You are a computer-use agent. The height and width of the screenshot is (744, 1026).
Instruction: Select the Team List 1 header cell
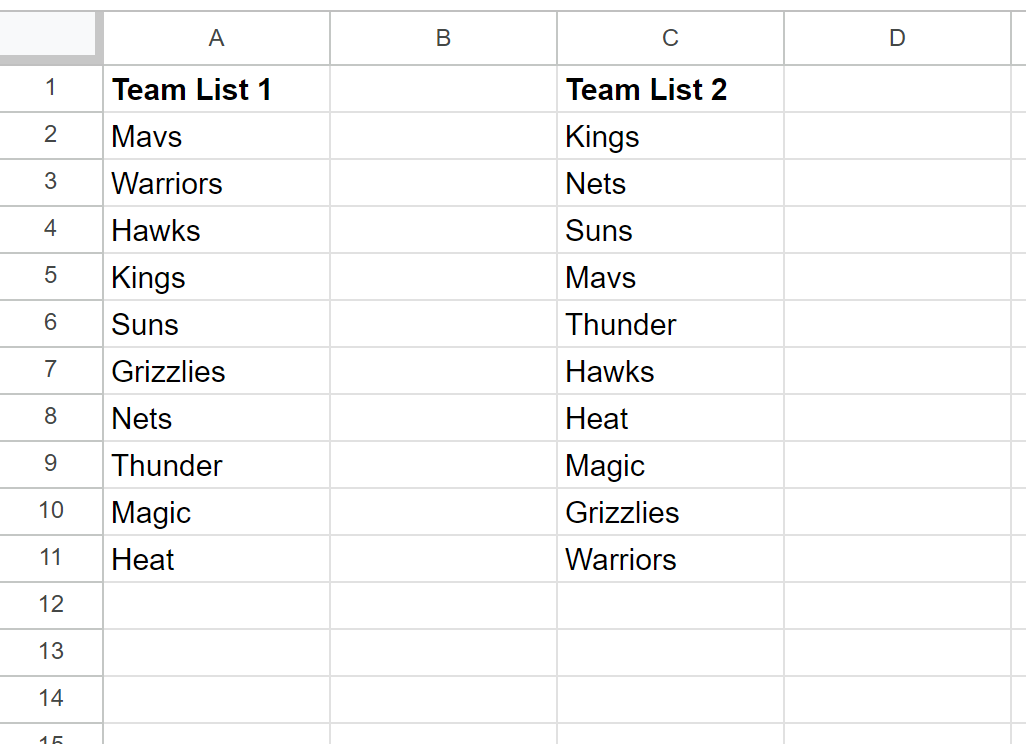point(217,89)
